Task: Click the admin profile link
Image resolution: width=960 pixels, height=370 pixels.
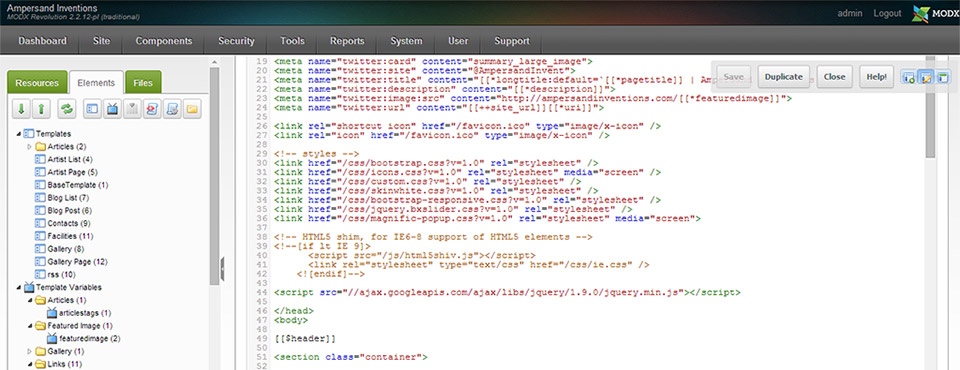Action: coord(850,13)
